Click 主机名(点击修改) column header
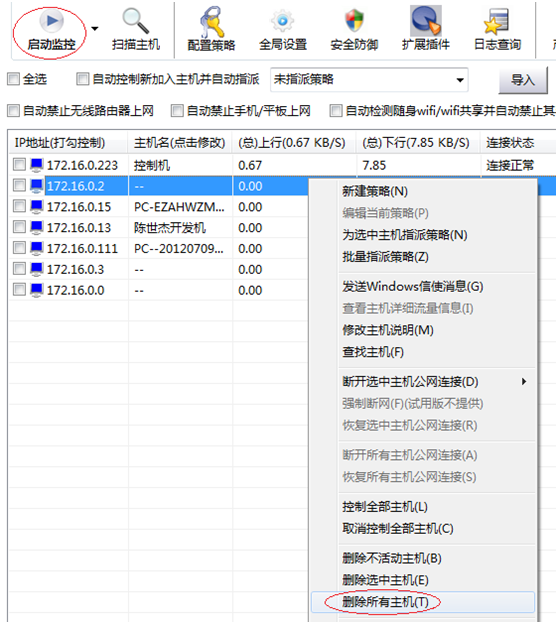The image size is (558, 624). [179, 142]
